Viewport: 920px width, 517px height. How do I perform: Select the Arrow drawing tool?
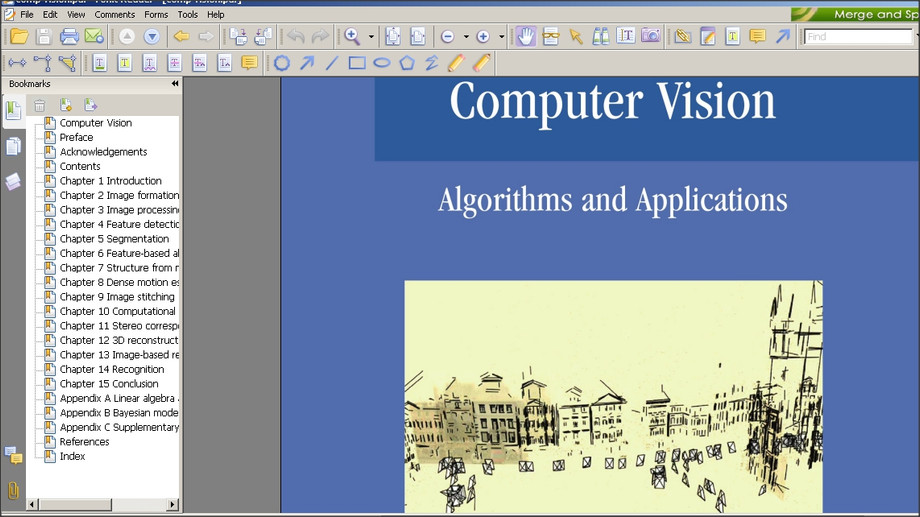[307, 63]
